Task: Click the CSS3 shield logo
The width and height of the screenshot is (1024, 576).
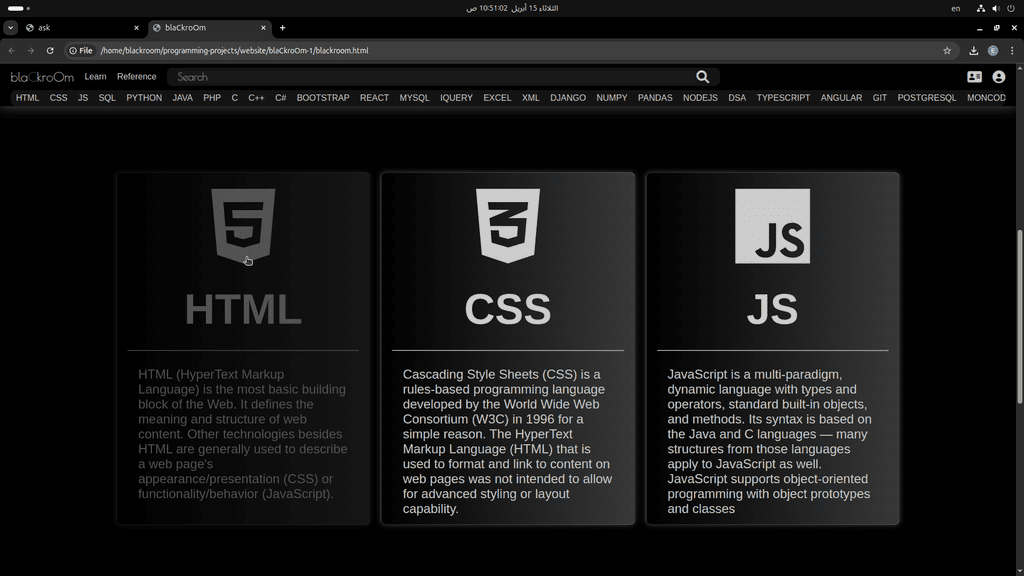Action: click(x=507, y=226)
